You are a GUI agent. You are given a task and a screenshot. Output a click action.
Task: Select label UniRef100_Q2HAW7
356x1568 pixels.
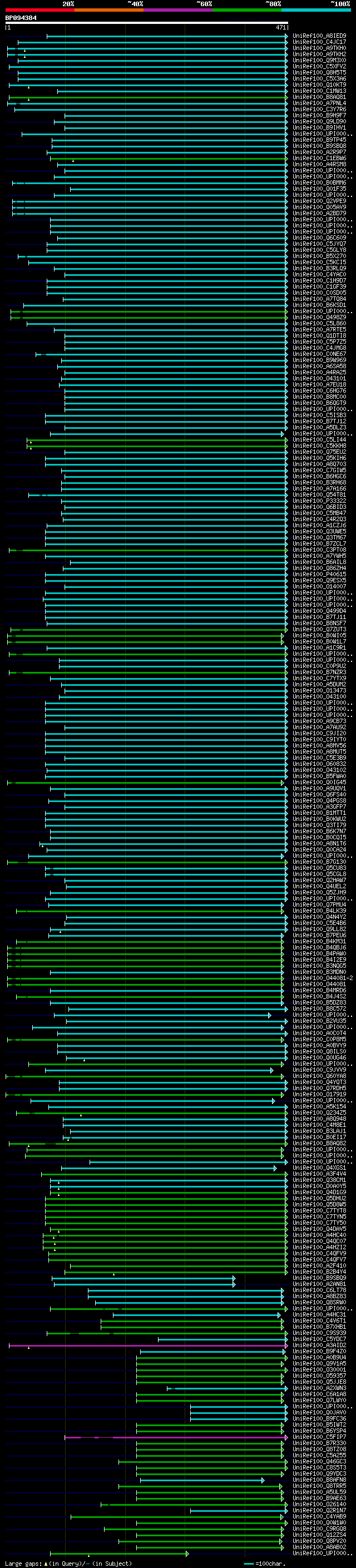(319, 880)
